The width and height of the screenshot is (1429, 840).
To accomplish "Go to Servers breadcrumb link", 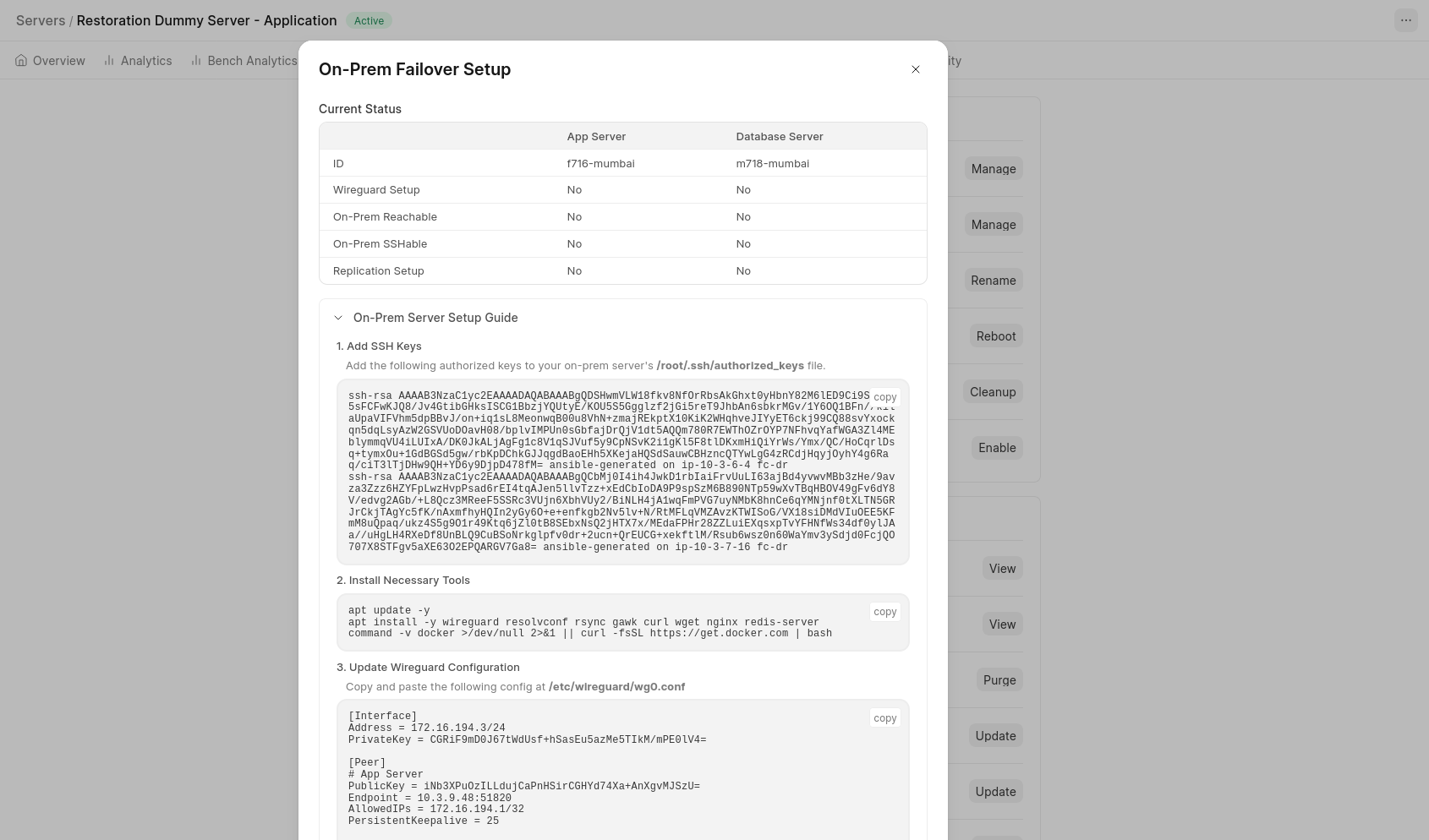I will coord(40,20).
